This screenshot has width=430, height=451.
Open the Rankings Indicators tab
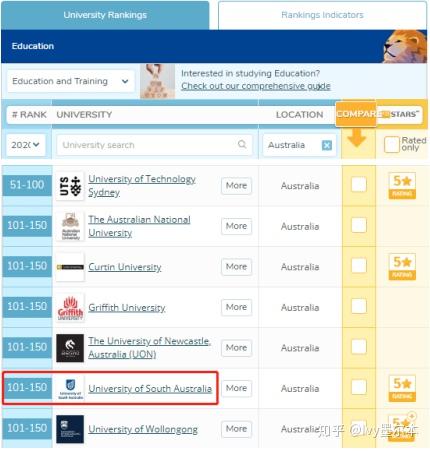[x=322, y=15]
